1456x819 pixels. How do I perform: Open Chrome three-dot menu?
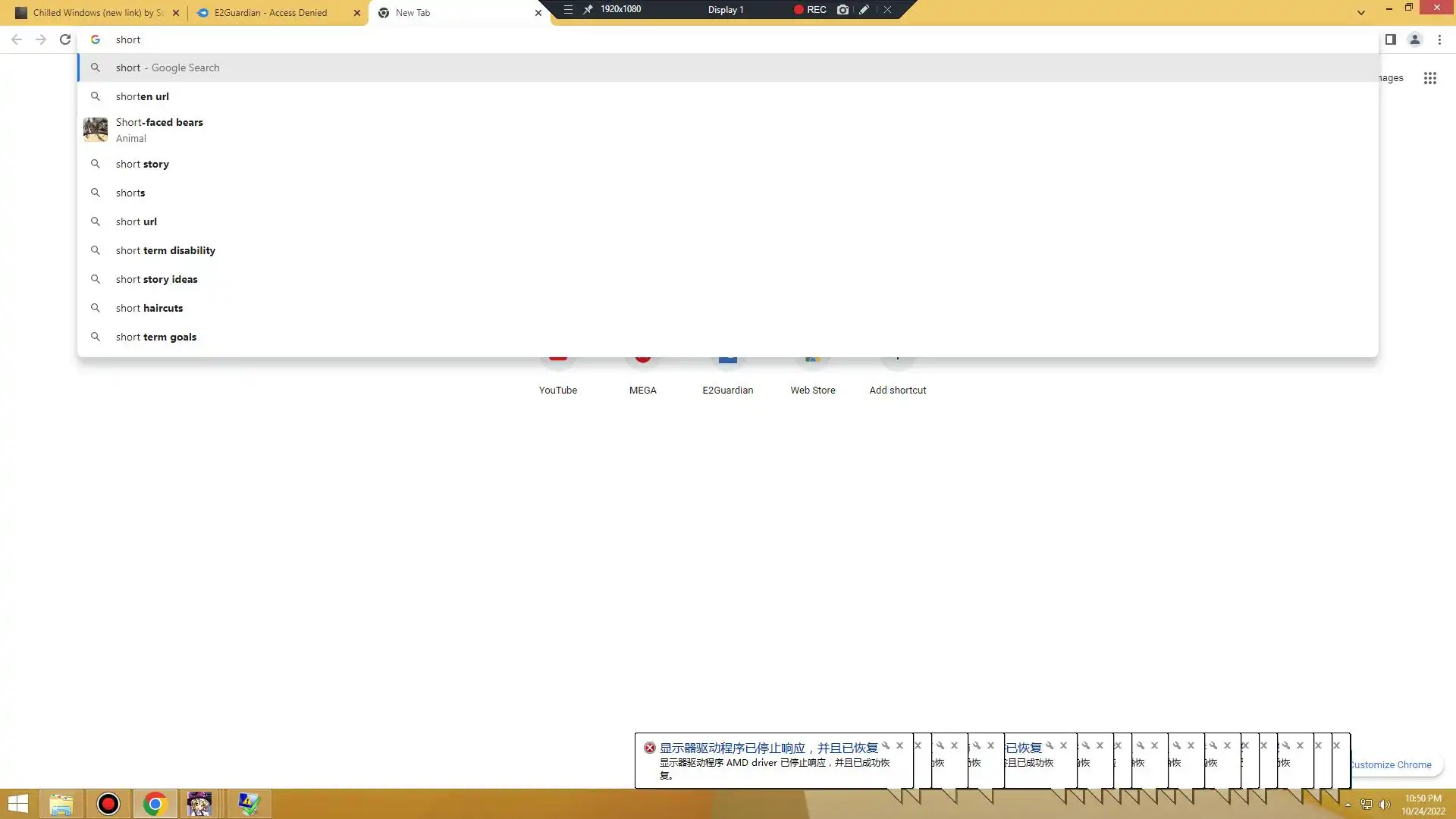coord(1439,39)
